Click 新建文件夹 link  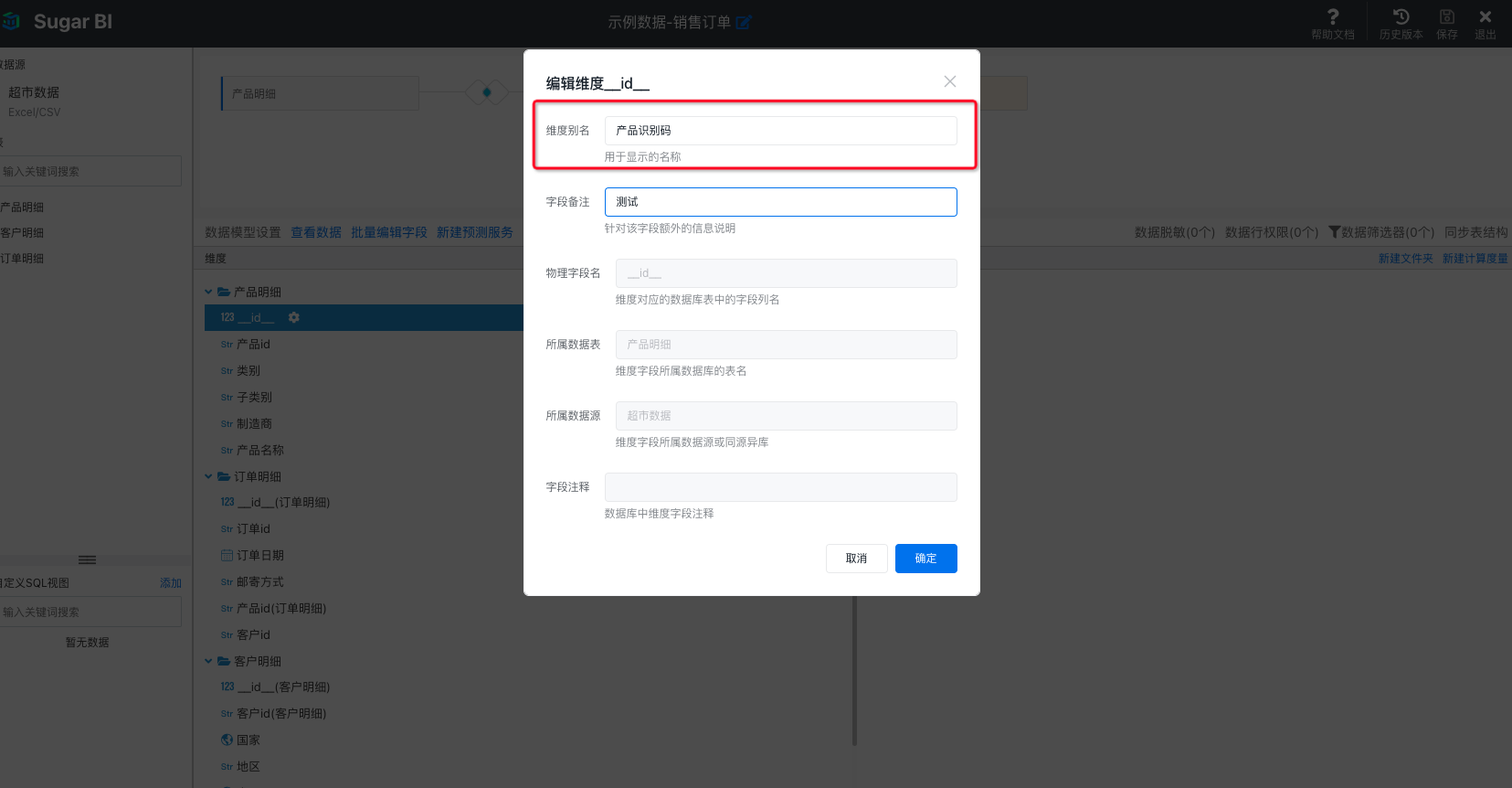(1405, 259)
